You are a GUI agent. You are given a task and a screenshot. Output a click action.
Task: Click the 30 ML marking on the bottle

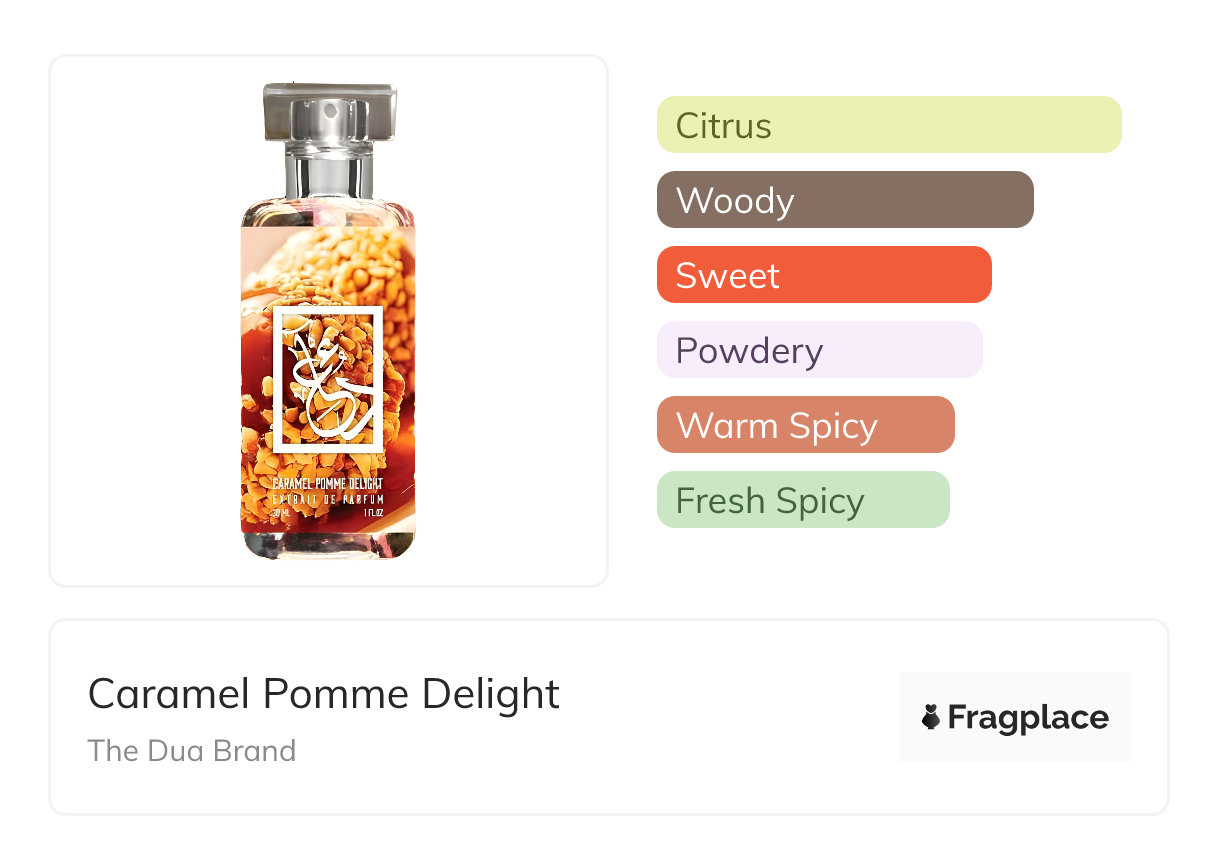coord(281,514)
